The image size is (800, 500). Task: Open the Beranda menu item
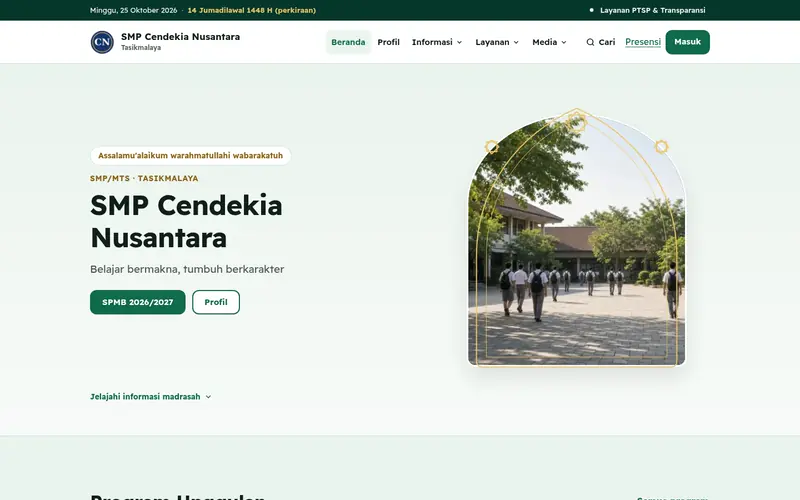(x=348, y=42)
